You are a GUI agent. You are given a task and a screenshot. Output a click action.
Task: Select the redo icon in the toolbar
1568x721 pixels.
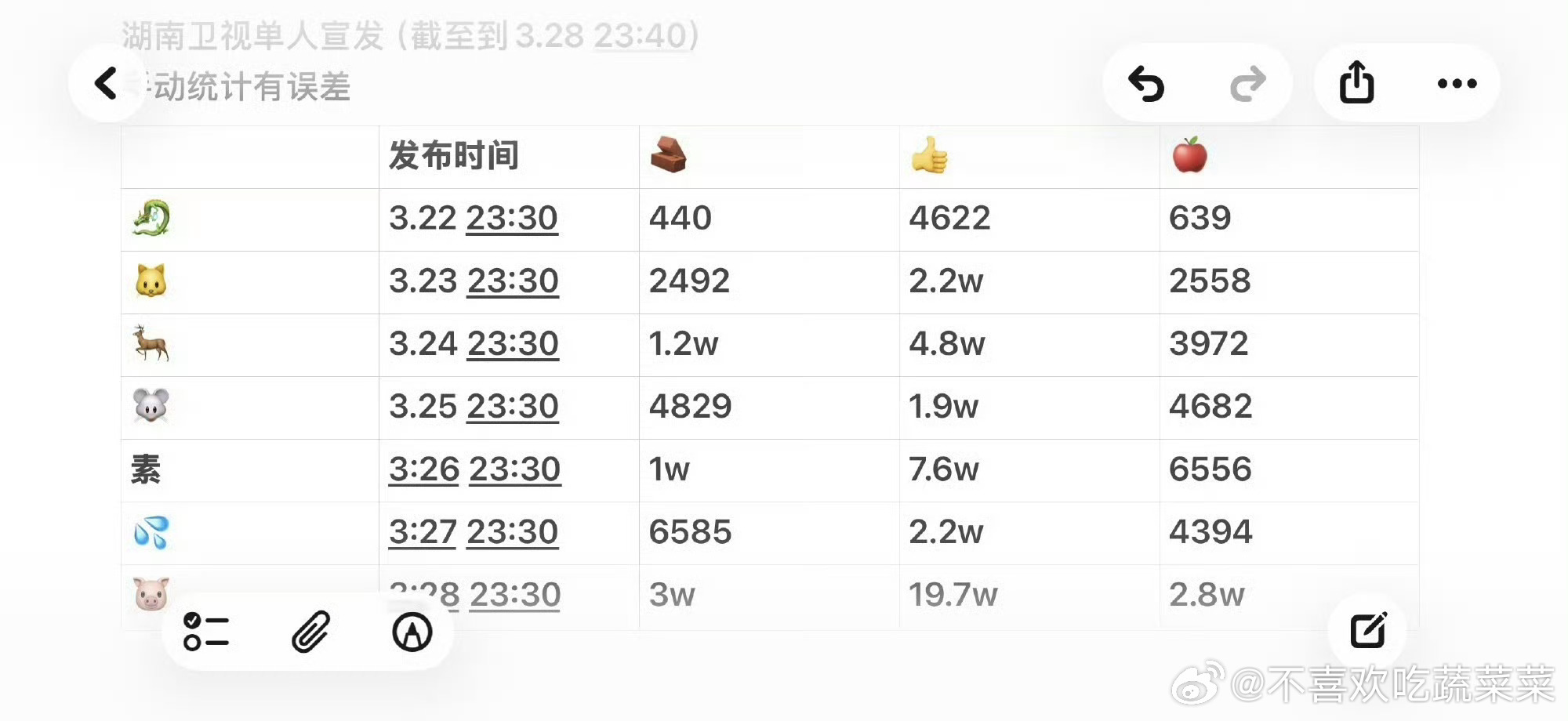point(1246,82)
